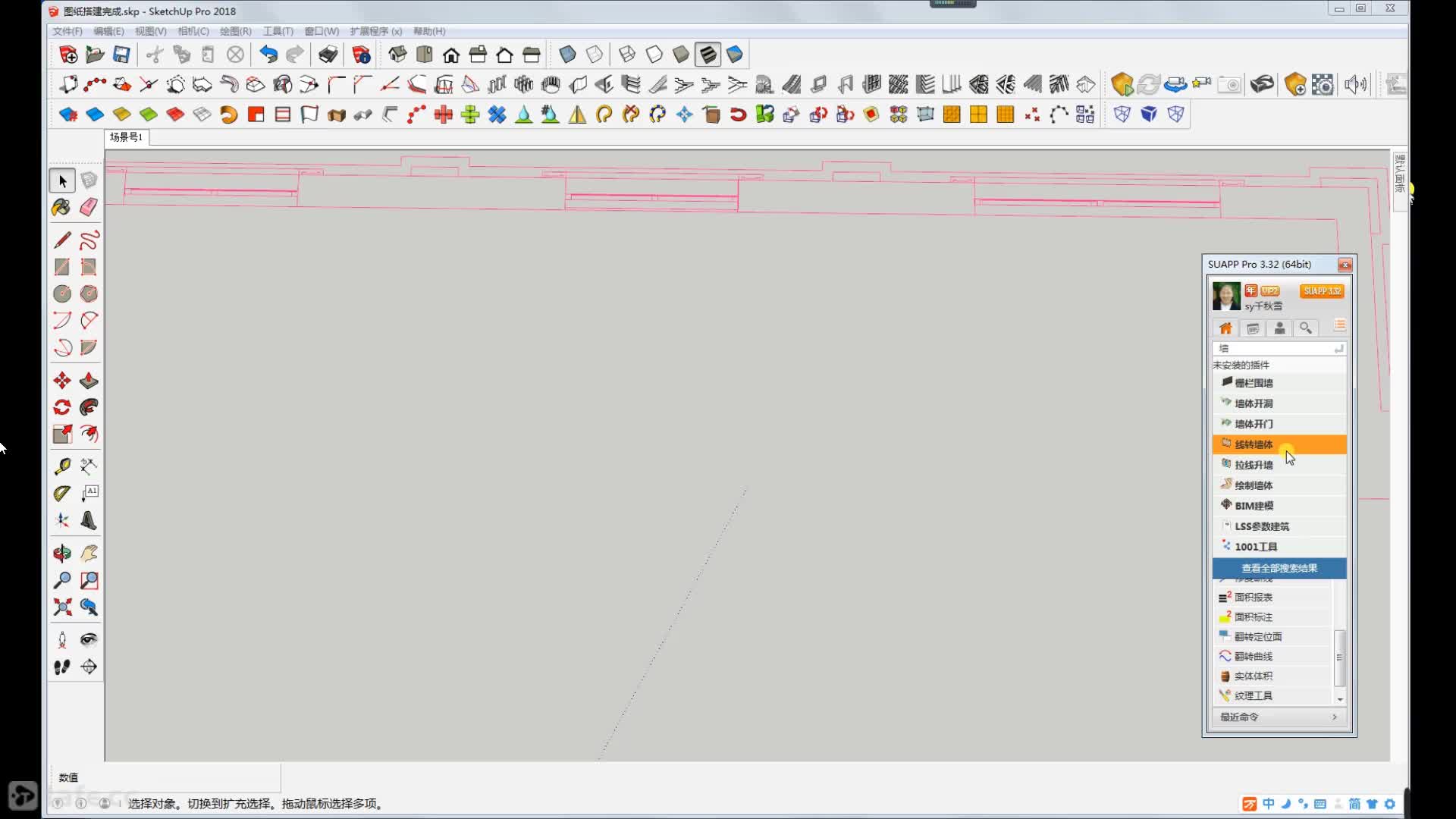The height and width of the screenshot is (819, 1456).
Task: Select the Rectangle tool
Action: point(62,267)
